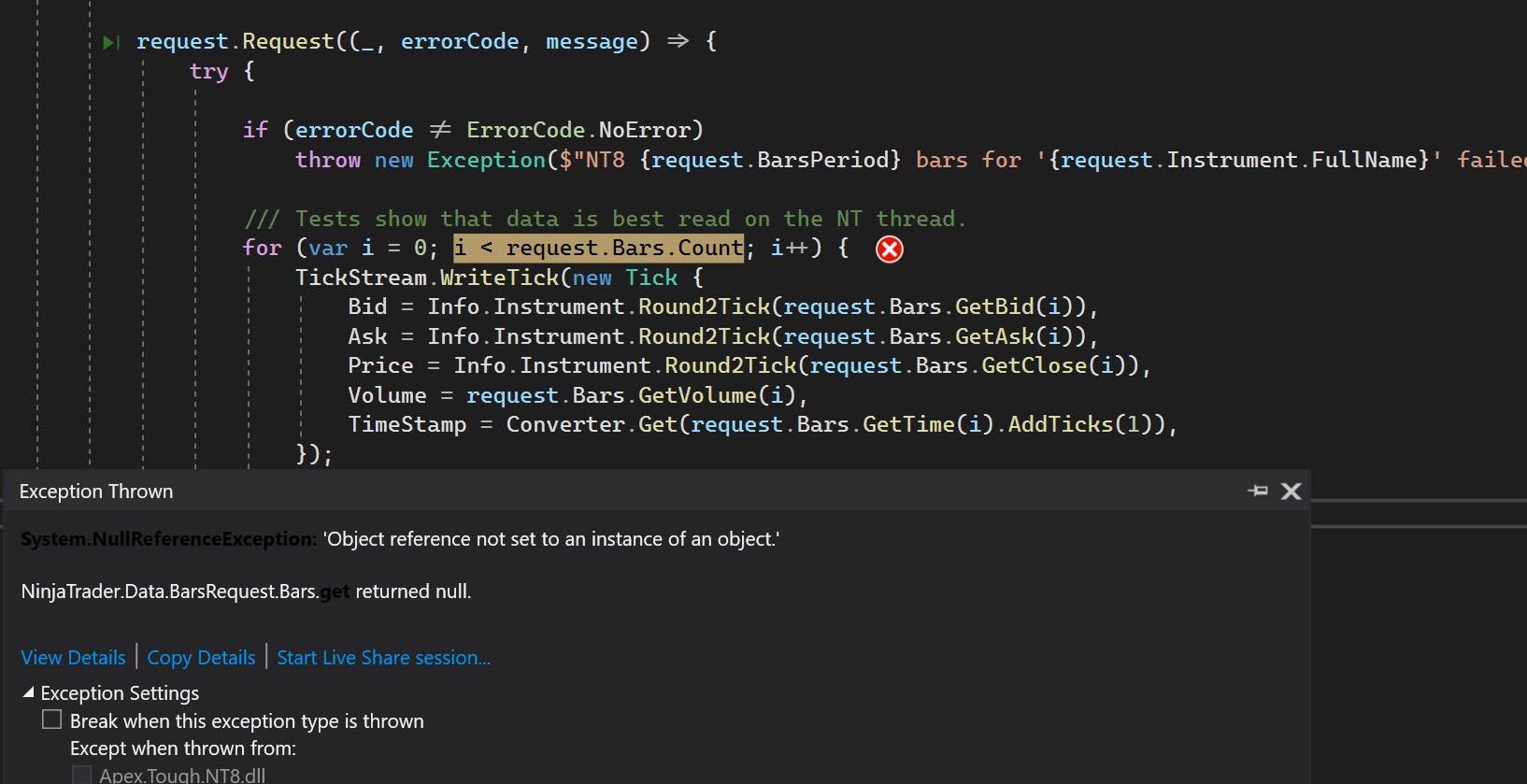Enable Break when this exception type is thrown

[52, 720]
